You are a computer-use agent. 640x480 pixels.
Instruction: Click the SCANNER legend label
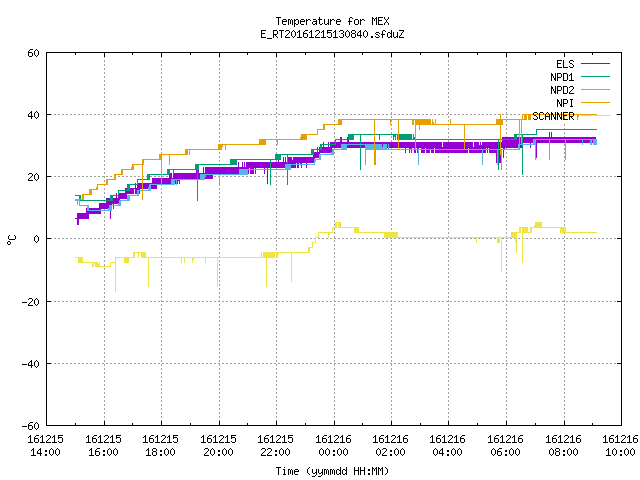point(553,116)
